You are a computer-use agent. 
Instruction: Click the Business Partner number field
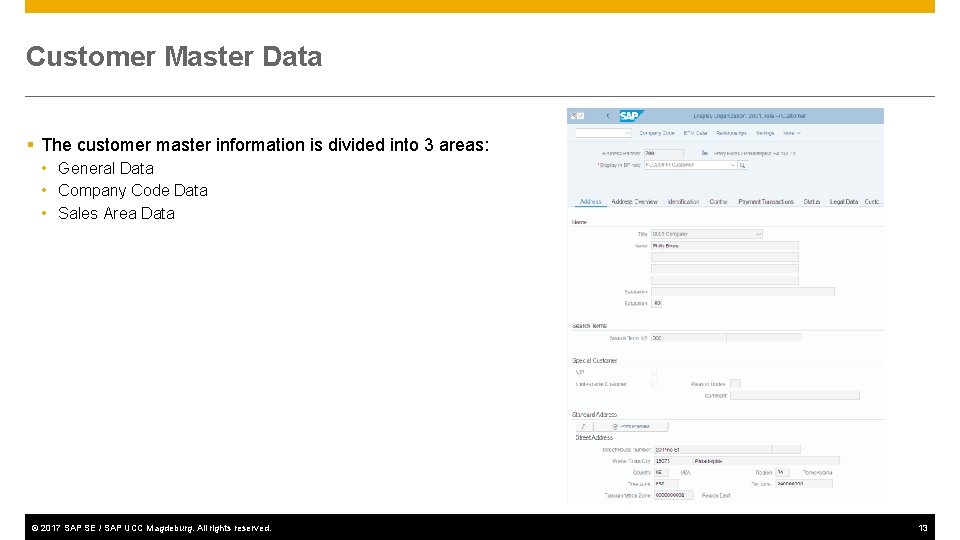(664, 153)
